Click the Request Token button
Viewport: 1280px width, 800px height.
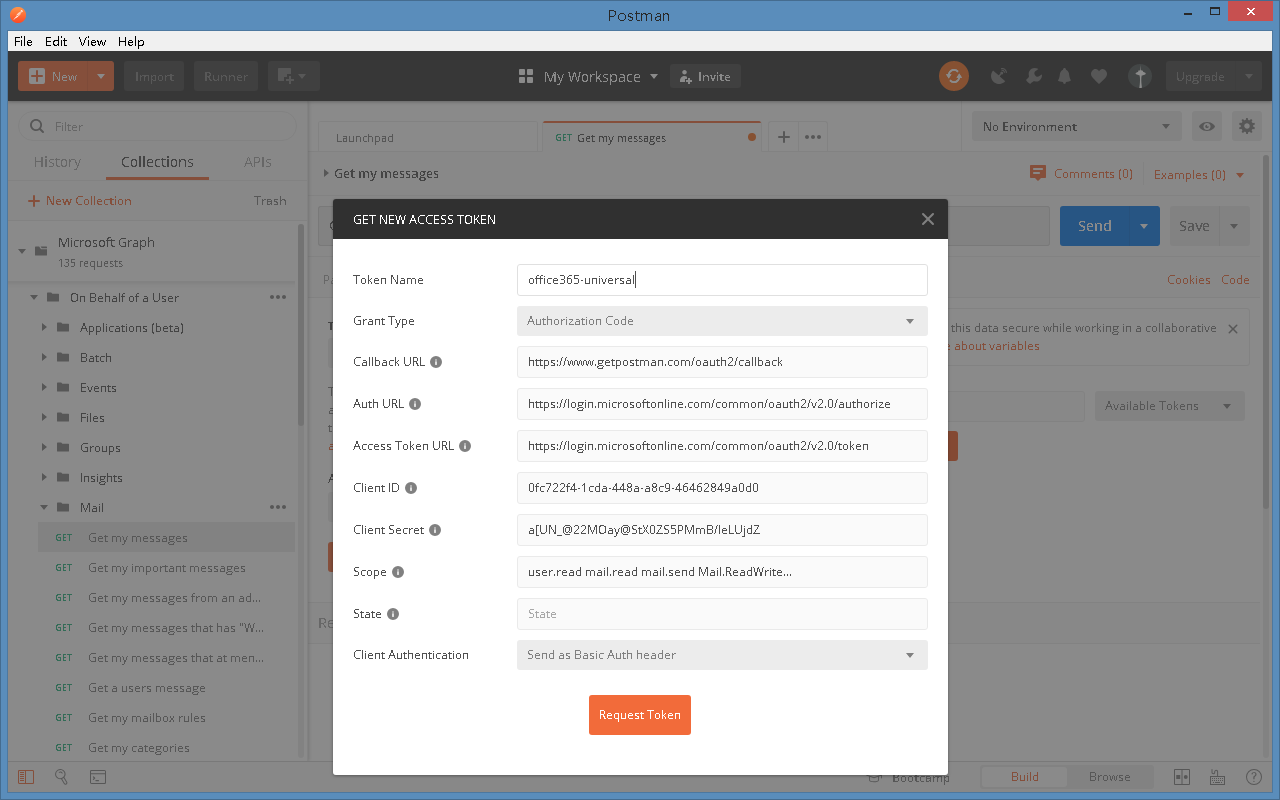[640, 715]
